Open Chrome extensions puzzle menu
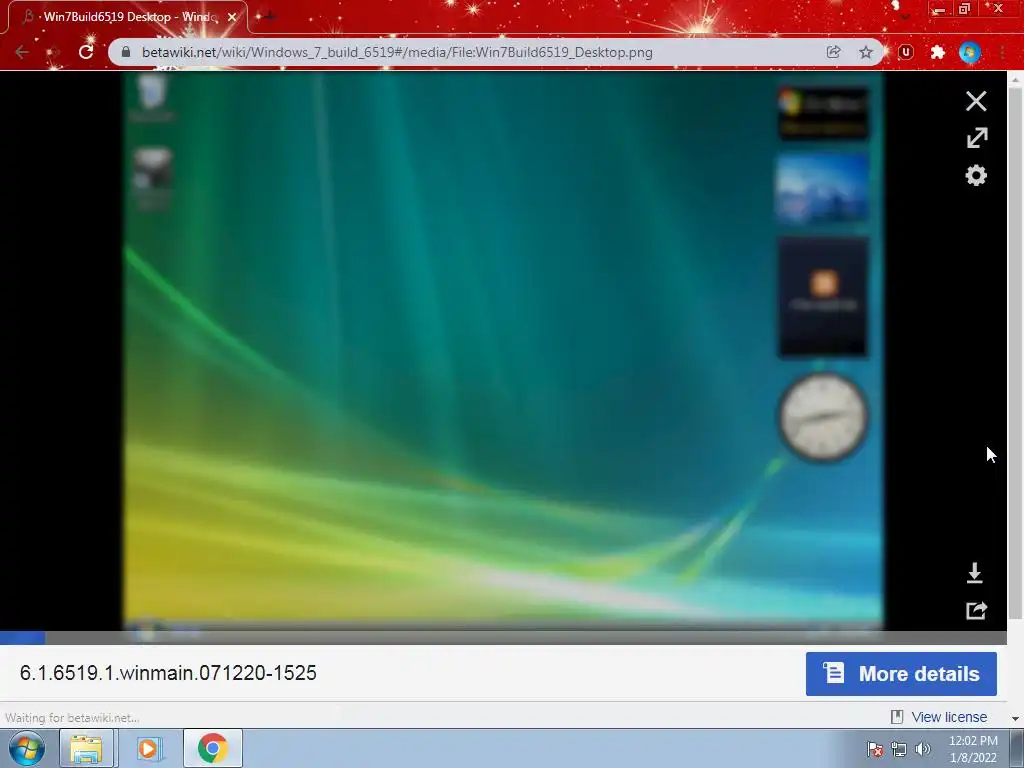This screenshot has height=768, width=1024. pos(938,52)
